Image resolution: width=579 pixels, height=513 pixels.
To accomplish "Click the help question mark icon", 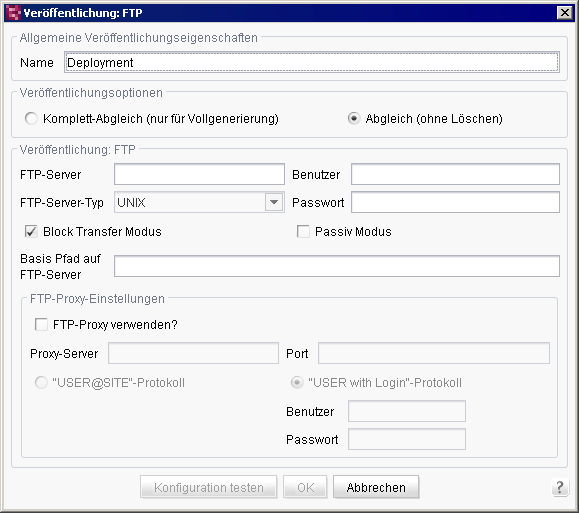I will (559, 488).
